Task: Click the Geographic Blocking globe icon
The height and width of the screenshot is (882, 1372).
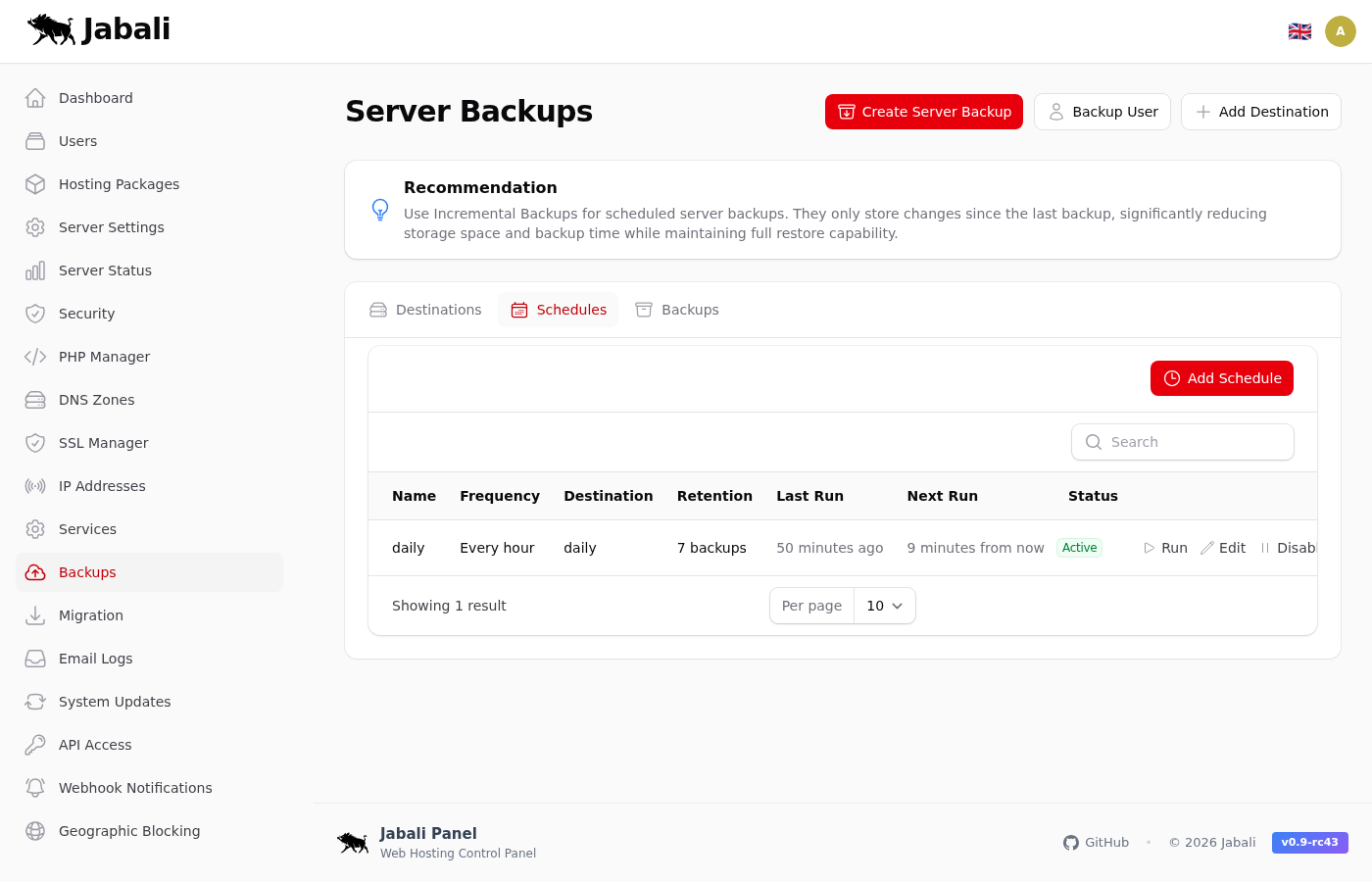Action: tap(35, 831)
